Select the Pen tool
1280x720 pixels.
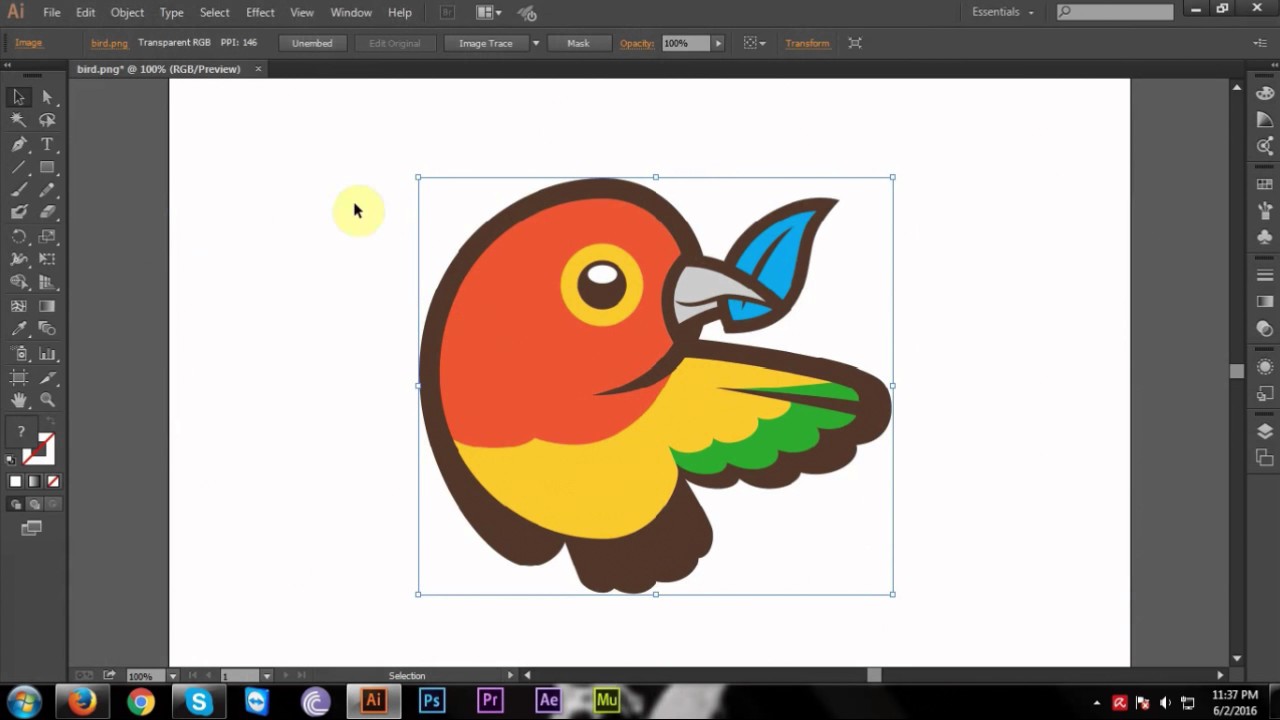click(x=18, y=144)
